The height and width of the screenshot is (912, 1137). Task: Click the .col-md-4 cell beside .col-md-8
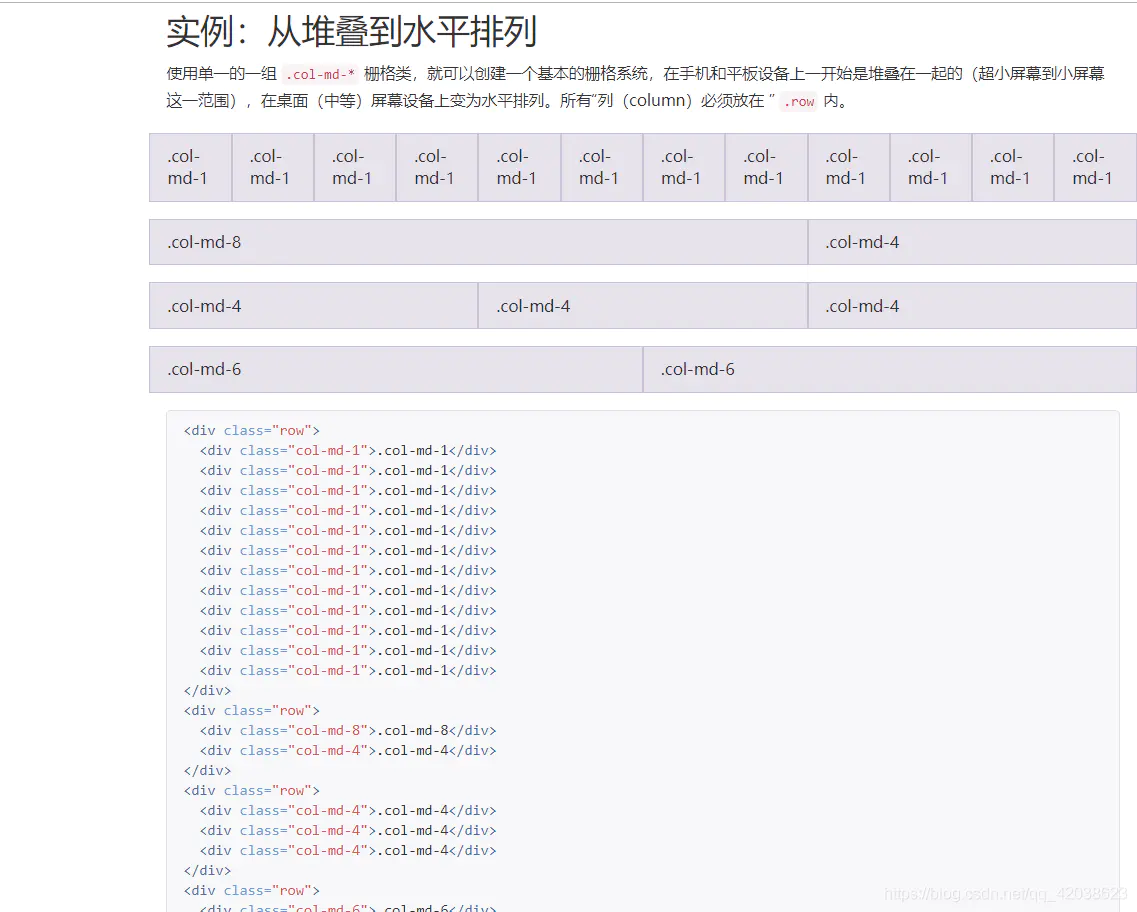point(972,242)
